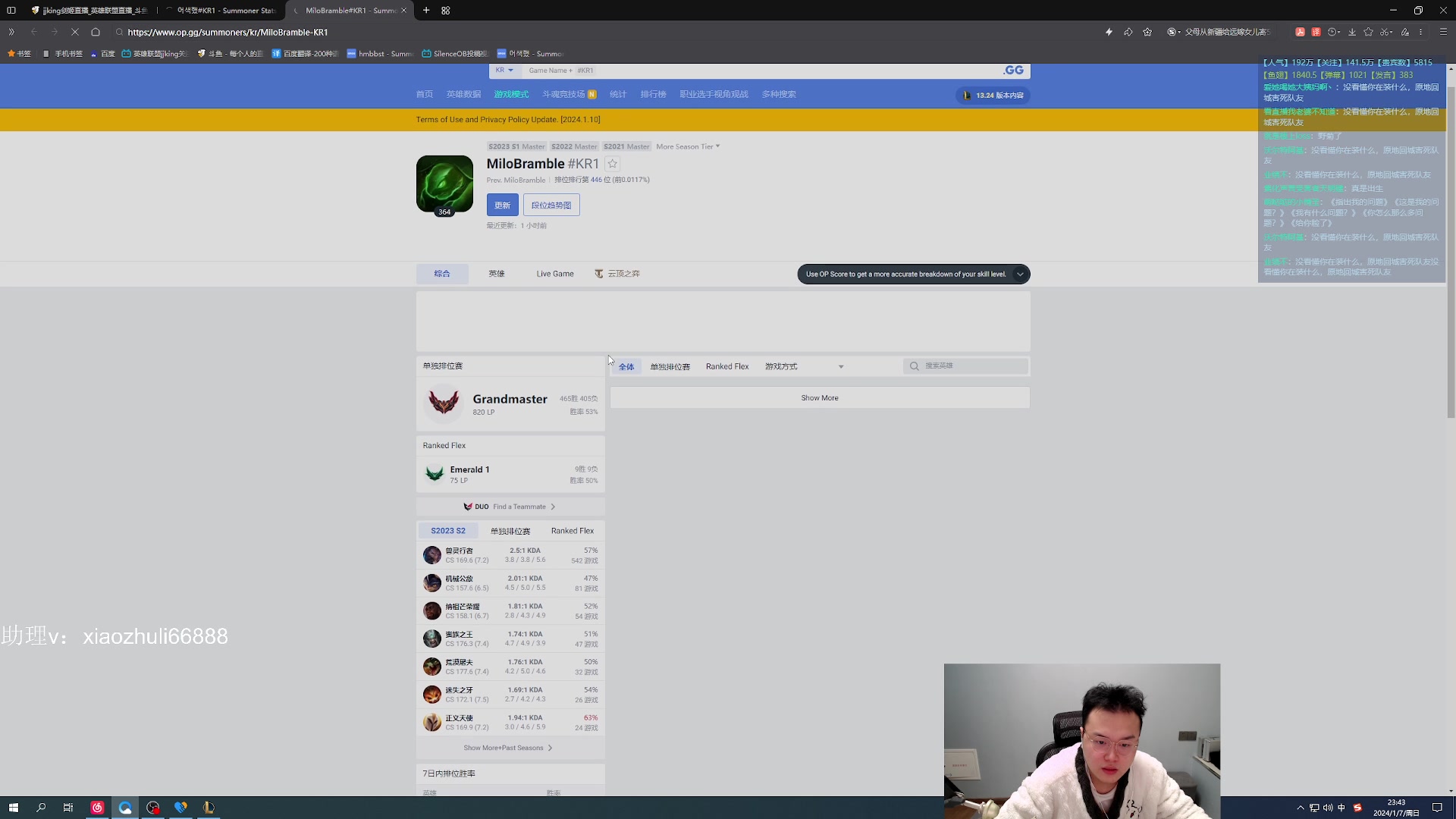The height and width of the screenshot is (819, 1456).
Task: Select the 英雄 champions tab
Action: (x=497, y=274)
